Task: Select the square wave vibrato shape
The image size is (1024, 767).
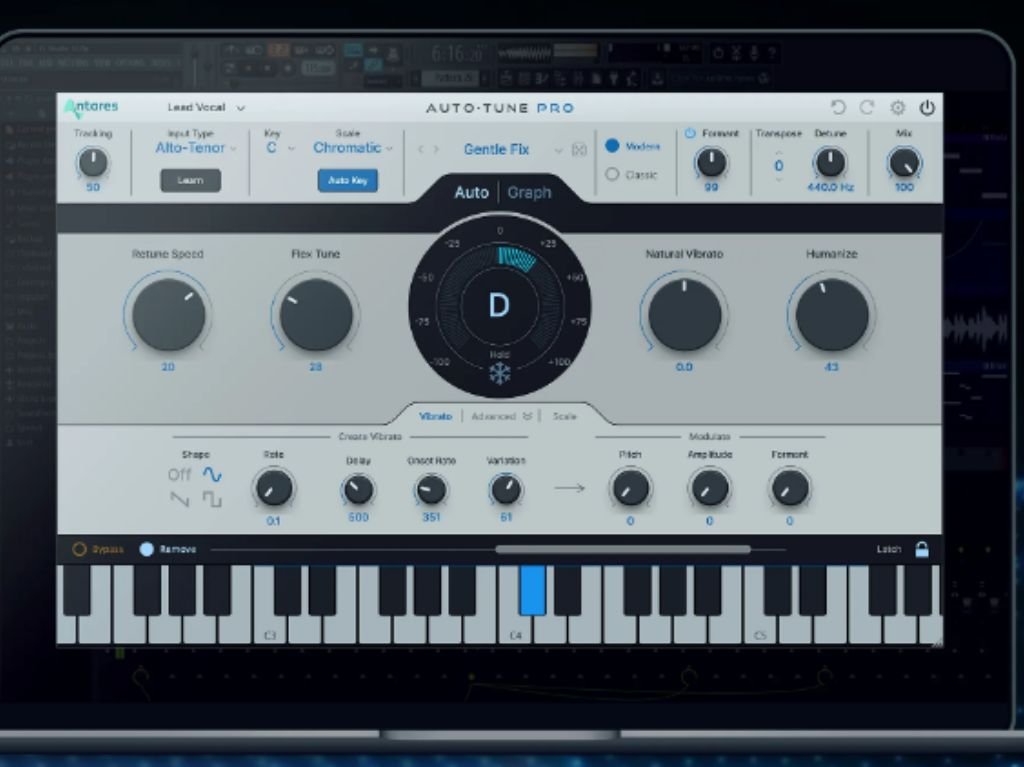Action: pos(212,500)
